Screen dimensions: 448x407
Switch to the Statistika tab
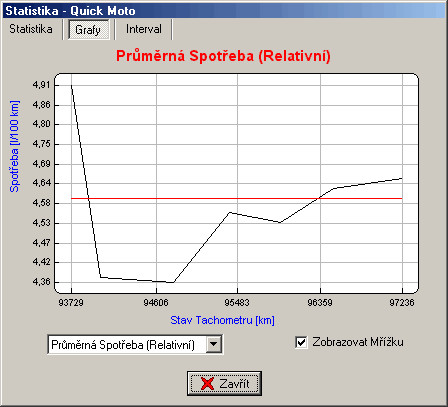coord(31,29)
